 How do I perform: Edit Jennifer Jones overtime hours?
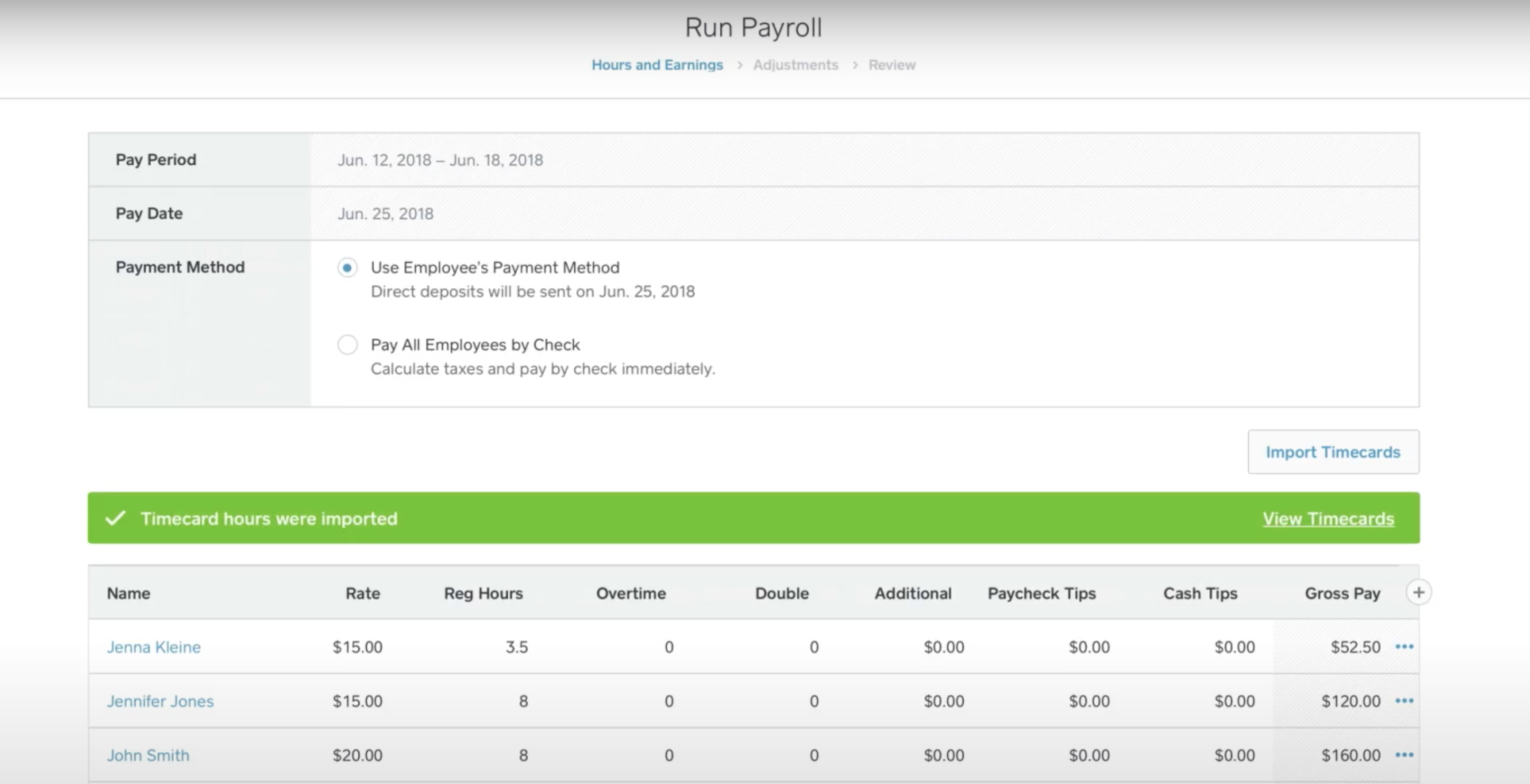(669, 701)
